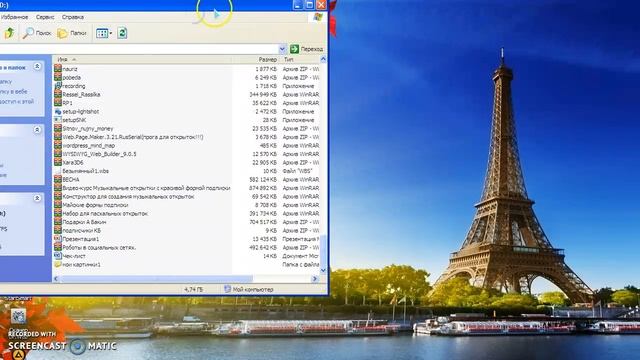640x360 pixels.
Task: Select the wordpress_mind_map archive icon
Action: pyautogui.click(x=58, y=145)
